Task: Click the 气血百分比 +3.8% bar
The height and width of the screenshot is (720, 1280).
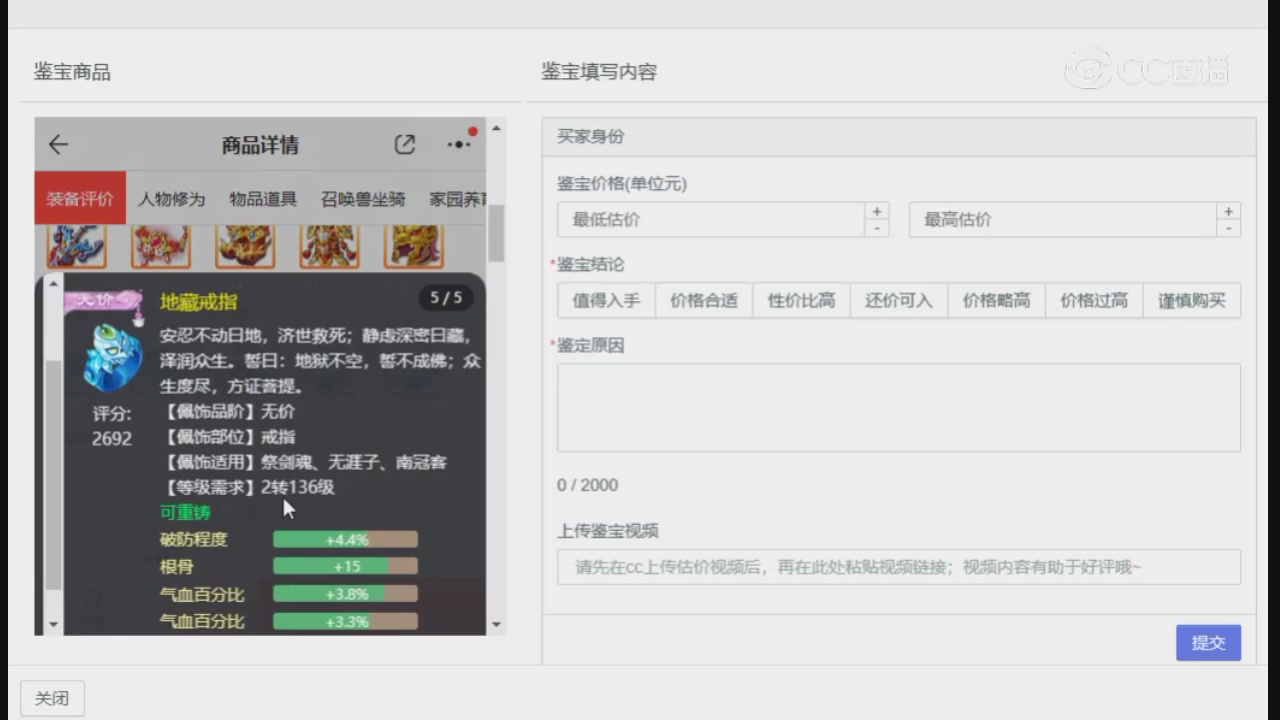Action: click(345, 594)
